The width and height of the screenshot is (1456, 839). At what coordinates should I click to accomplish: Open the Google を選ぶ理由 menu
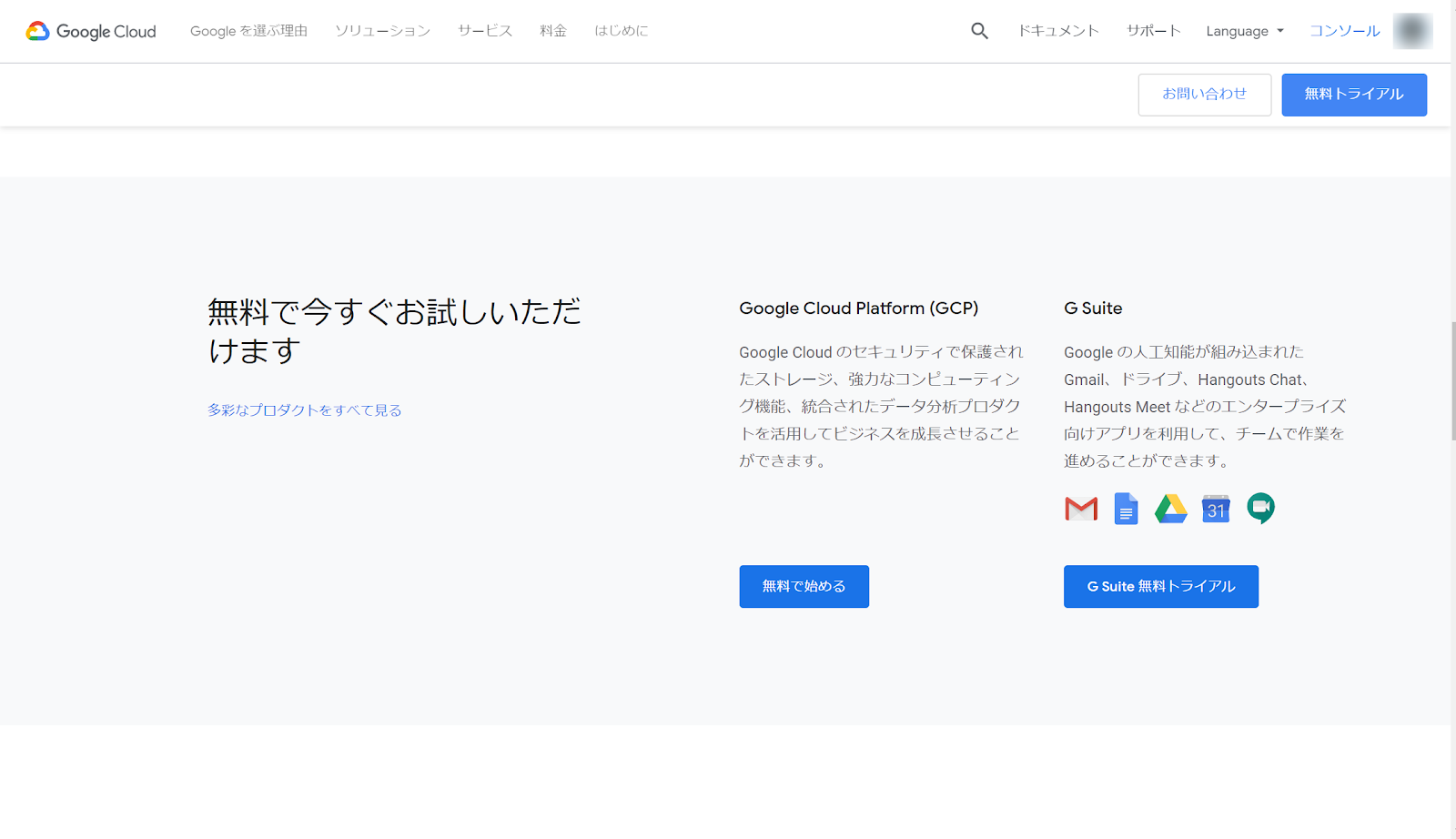pos(248,31)
